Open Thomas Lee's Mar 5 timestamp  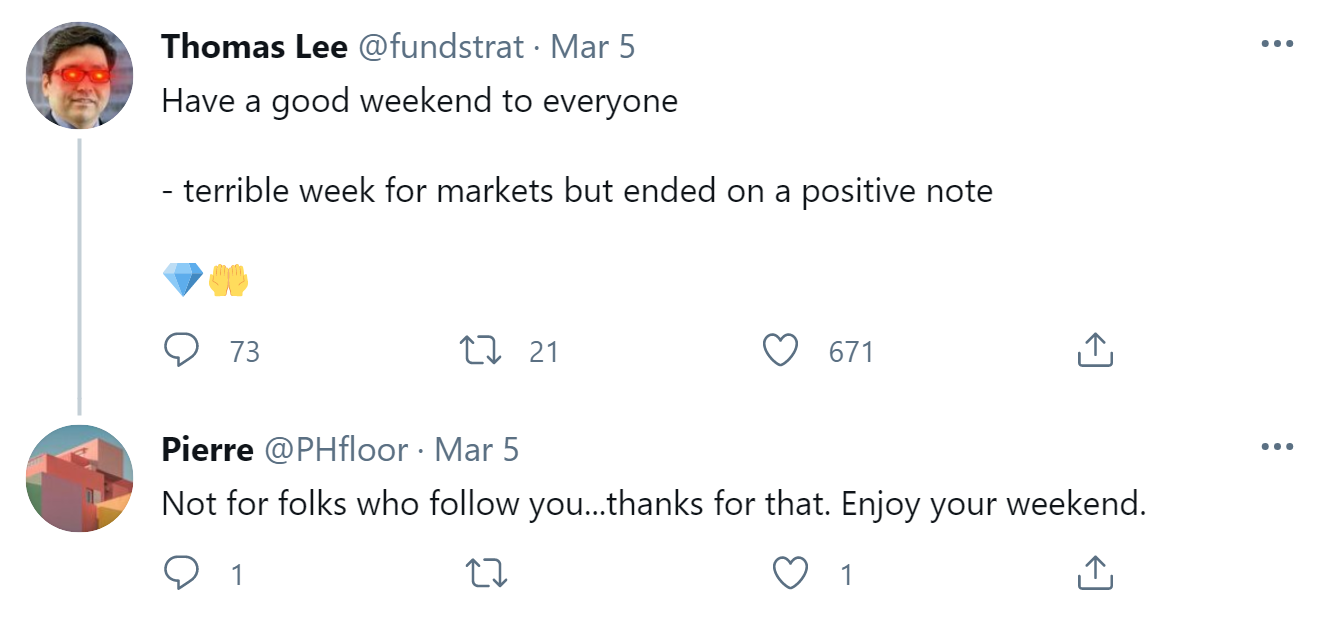[592, 47]
